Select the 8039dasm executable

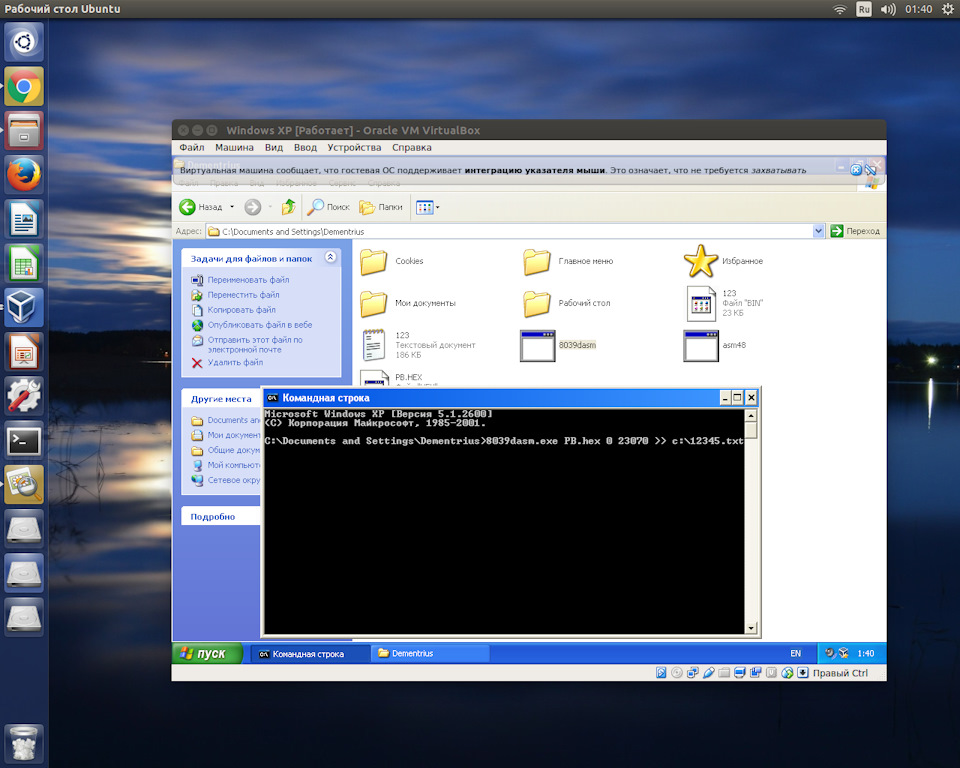(x=558, y=345)
